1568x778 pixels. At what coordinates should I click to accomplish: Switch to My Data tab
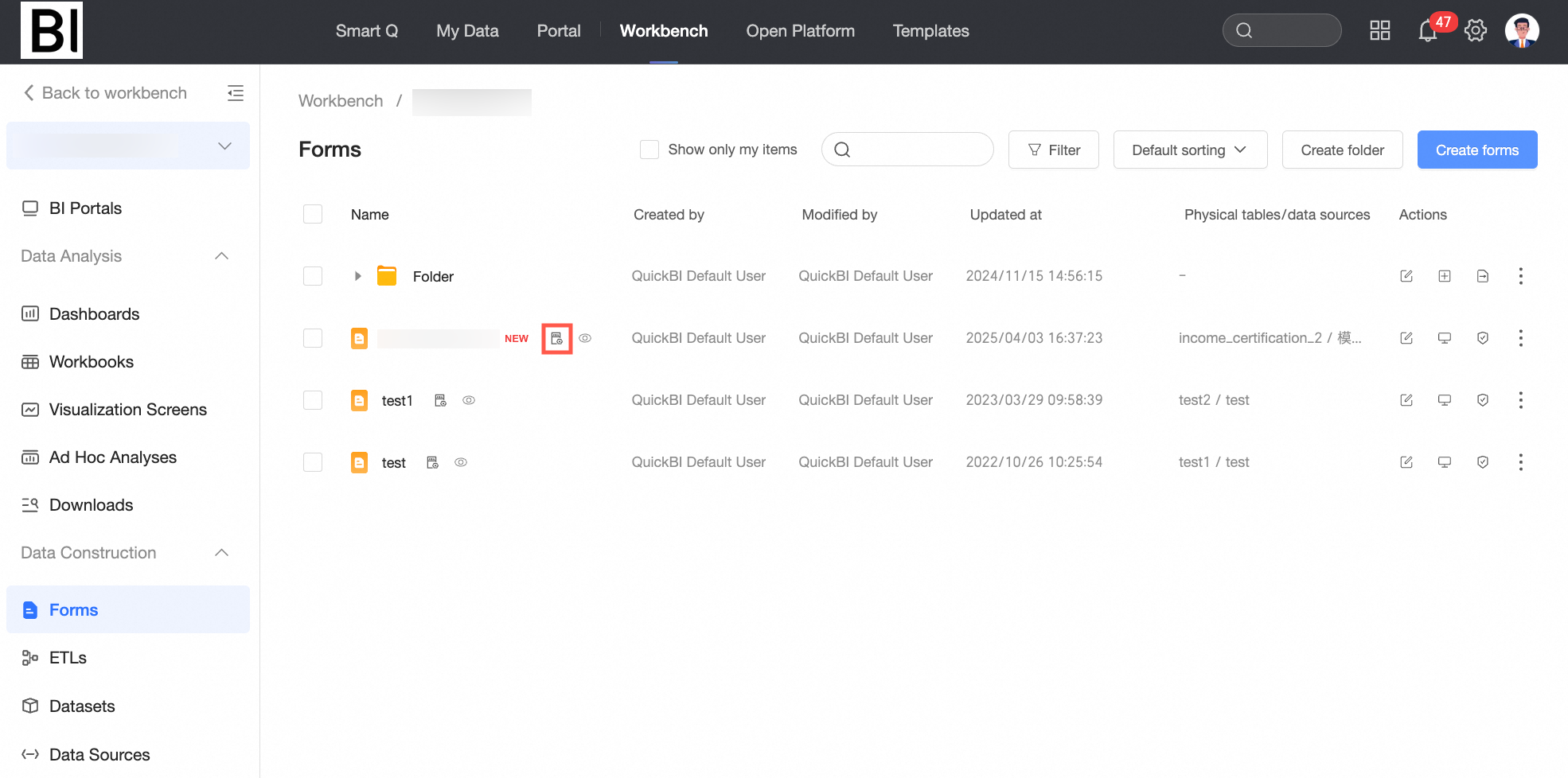pyautogui.click(x=467, y=31)
